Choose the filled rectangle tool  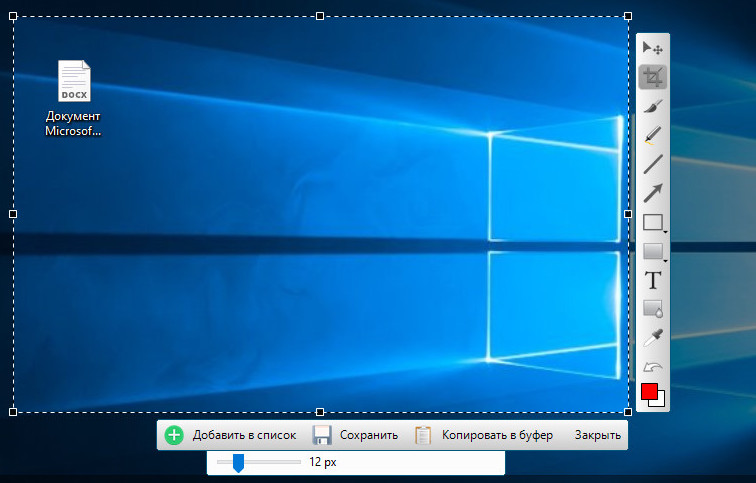pos(653,251)
